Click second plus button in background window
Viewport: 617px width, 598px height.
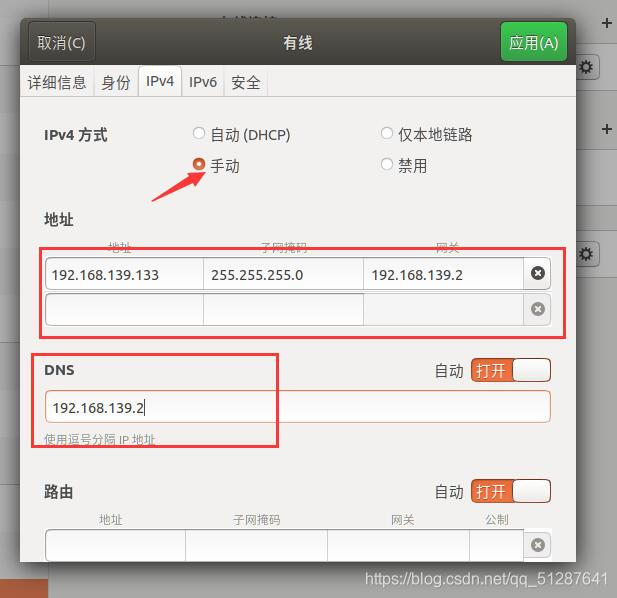coord(606,129)
